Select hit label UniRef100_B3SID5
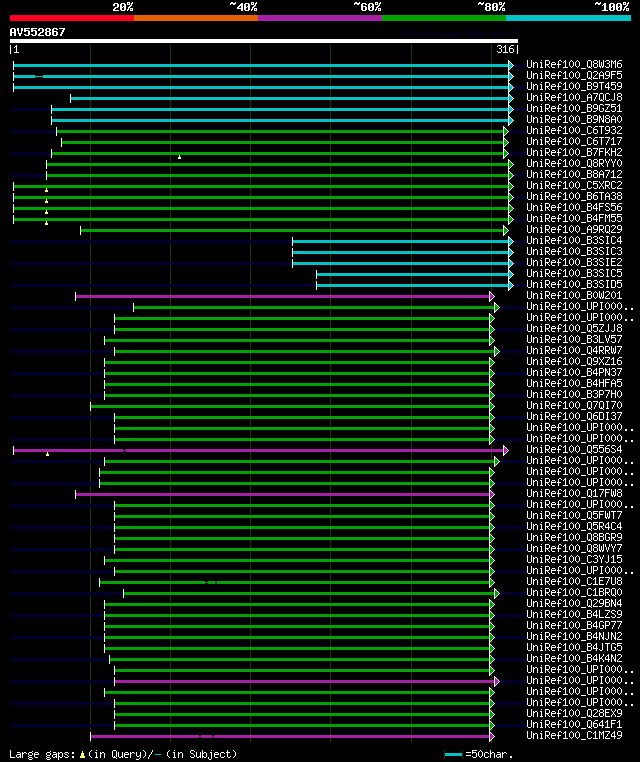Image resolution: width=640 pixels, height=762 pixels. (574, 284)
